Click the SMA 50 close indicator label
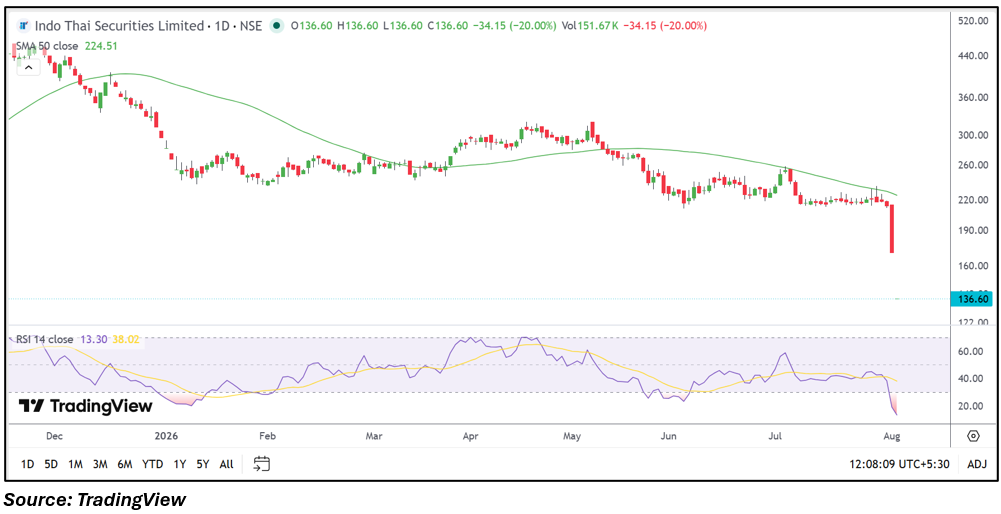 click(x=46, y=46)
